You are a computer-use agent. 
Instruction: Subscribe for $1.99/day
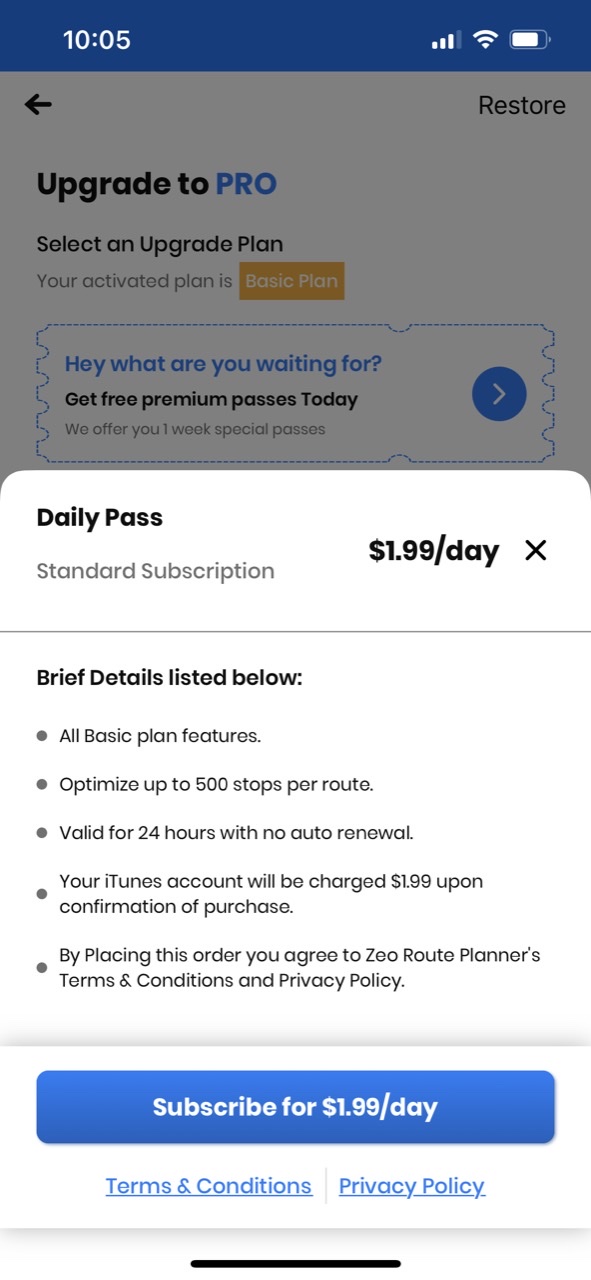(295, 1107)
